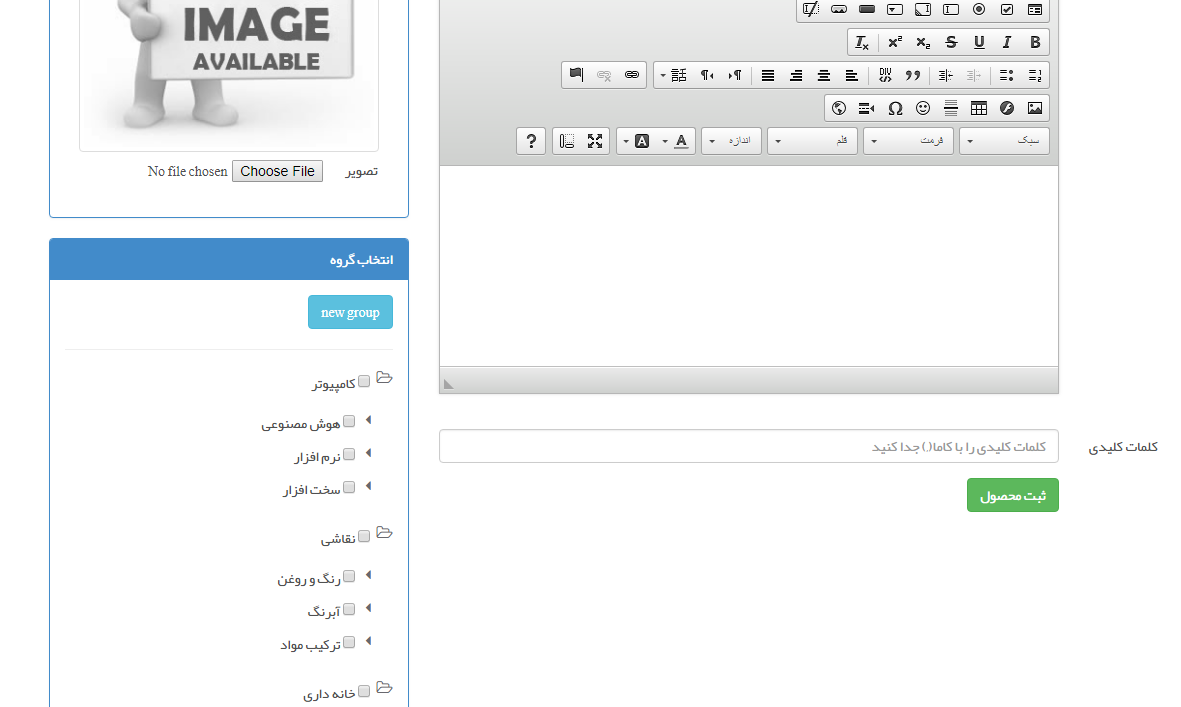This screenshot has height=707, width=1181.
Task: Open the قلم font dropdown
Action: pos(812,141)
